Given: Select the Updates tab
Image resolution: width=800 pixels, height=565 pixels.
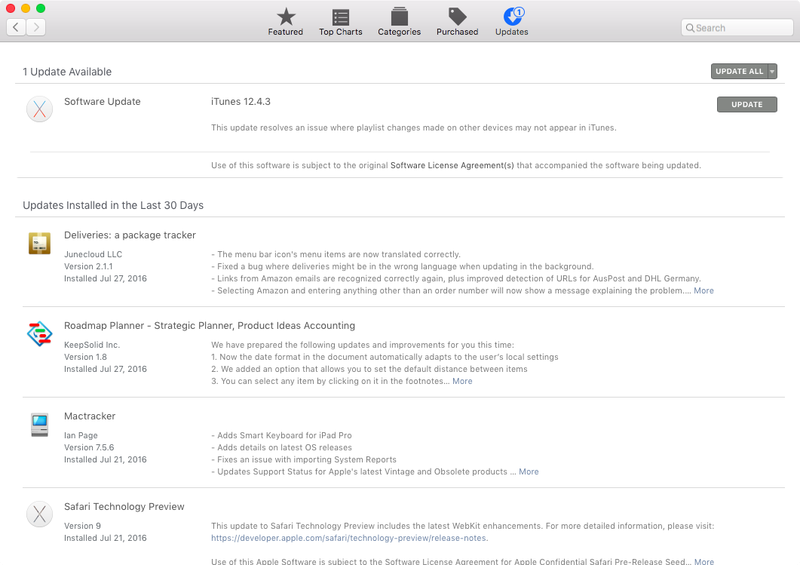Looking at the screenshot, I should 512,22.
